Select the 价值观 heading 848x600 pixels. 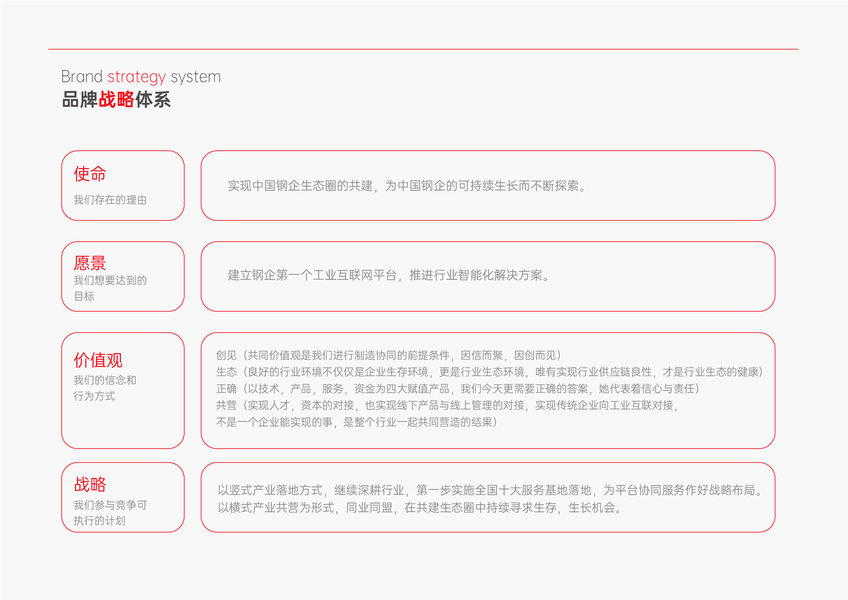[x=98, y=360]
